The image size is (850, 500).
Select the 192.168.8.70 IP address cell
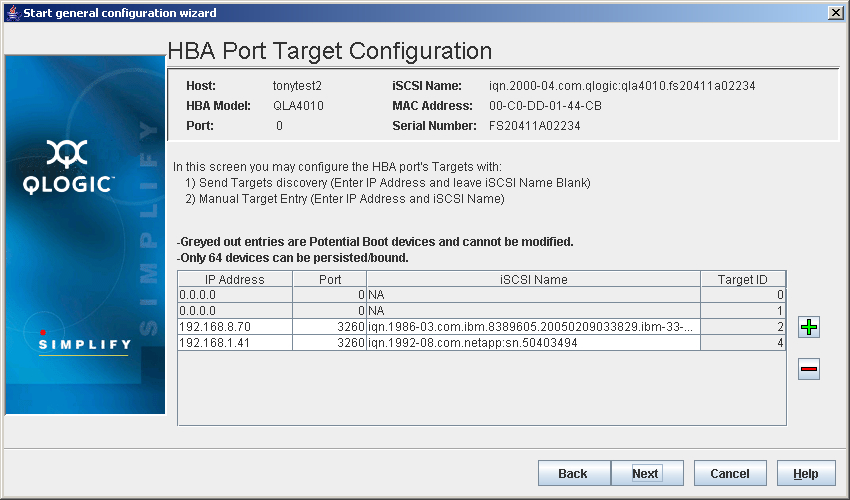click(x=235, y=327)
